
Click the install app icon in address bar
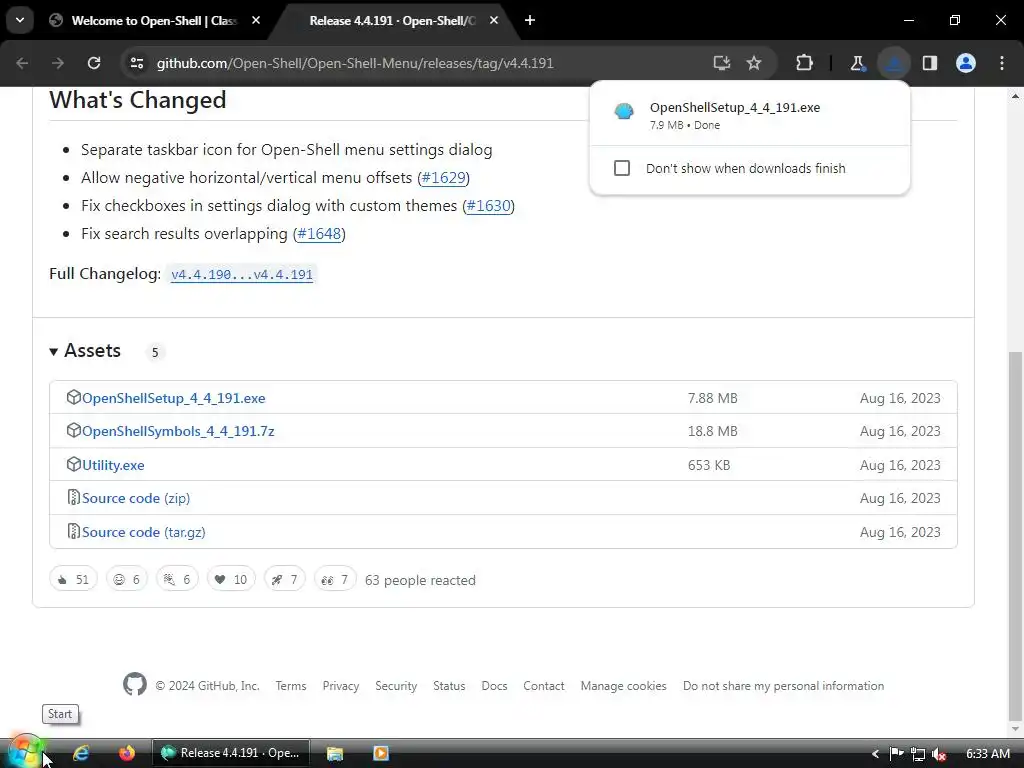point(721,63)
